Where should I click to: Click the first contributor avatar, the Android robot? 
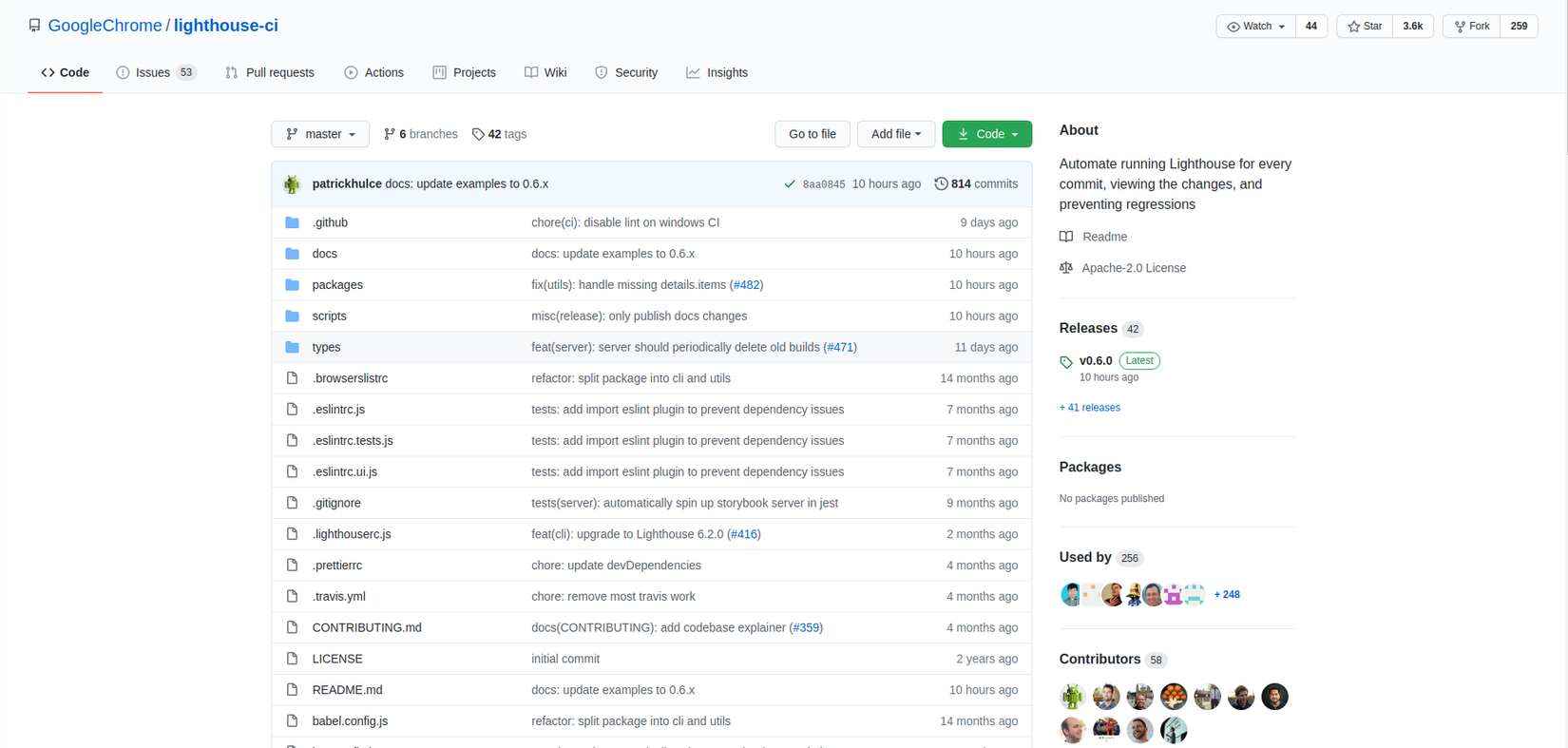(1073, 697)
